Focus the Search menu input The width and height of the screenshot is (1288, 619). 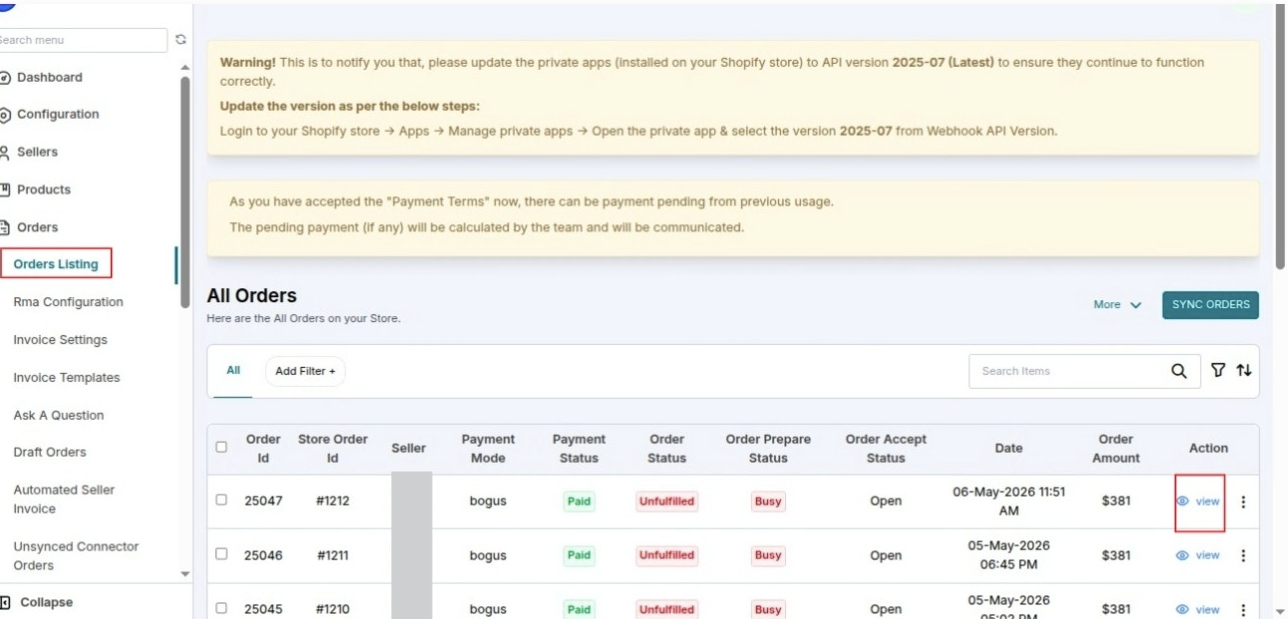coord(82,40)
